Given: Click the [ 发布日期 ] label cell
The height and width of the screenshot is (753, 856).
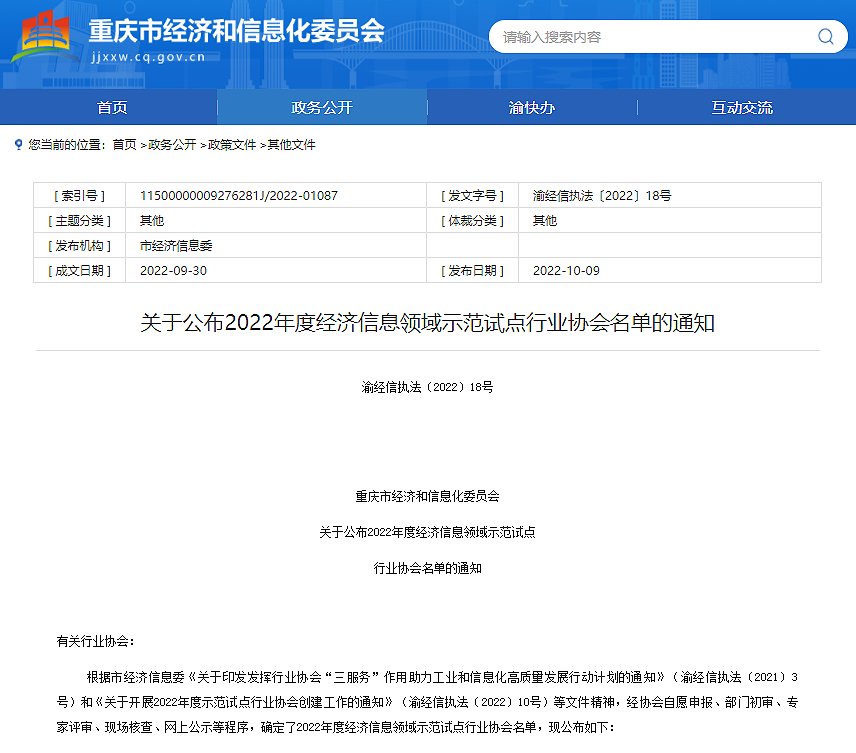Looking at the screenshot, I should [x=473, y=270].
